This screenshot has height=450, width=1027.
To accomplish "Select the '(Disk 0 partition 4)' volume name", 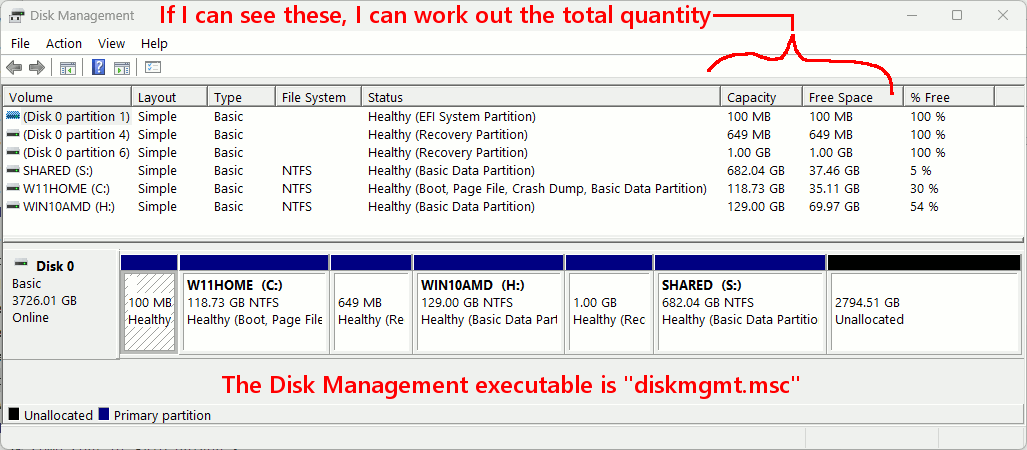I will click(x=76, y=135).
